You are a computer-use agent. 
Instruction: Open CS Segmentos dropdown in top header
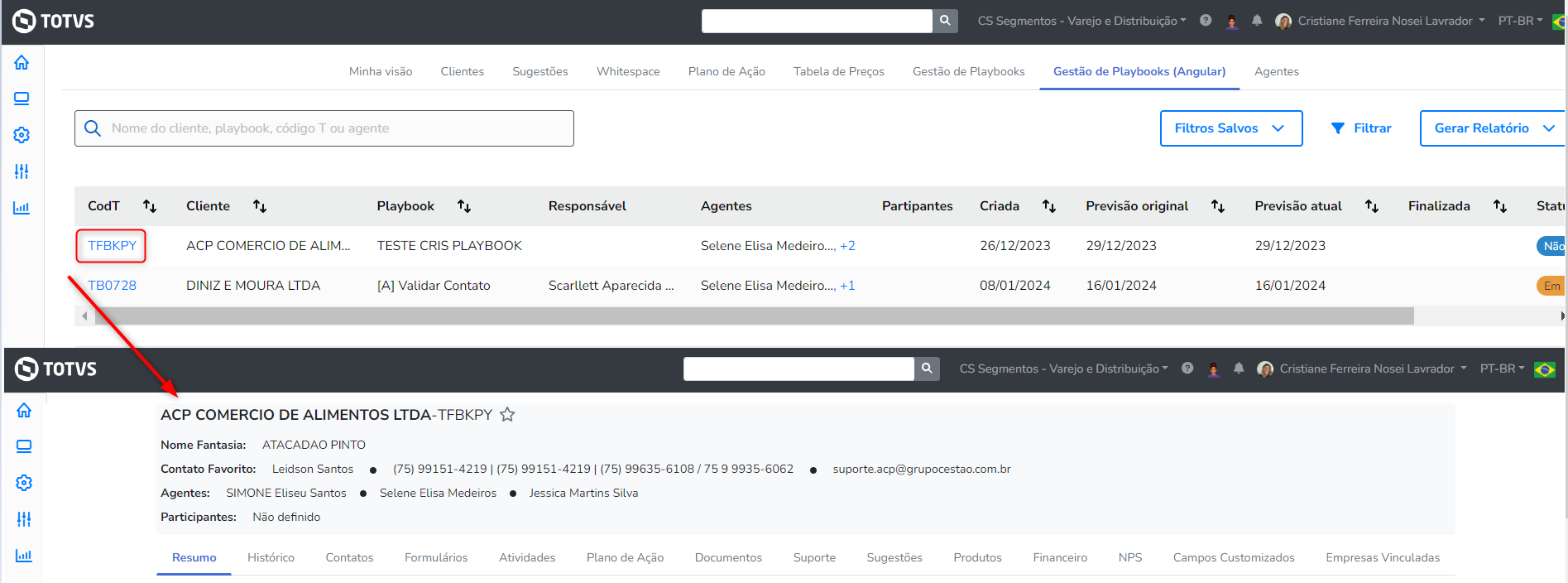[1081, 21]
